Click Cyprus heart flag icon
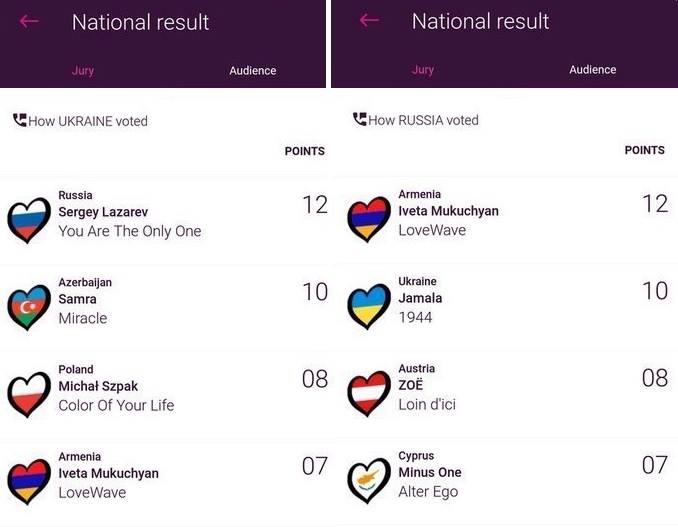 (x=368, y=480)
